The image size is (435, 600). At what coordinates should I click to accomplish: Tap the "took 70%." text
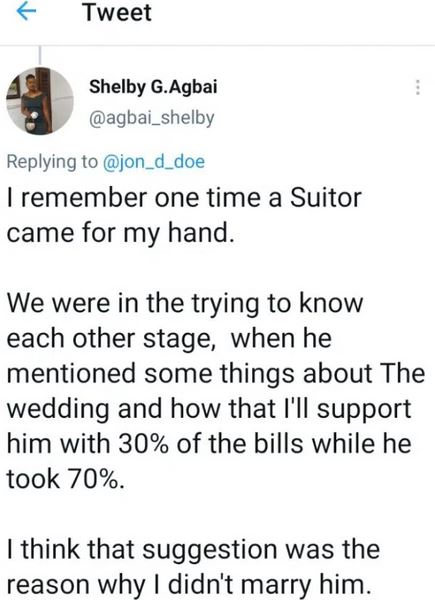tap(66, 479)
